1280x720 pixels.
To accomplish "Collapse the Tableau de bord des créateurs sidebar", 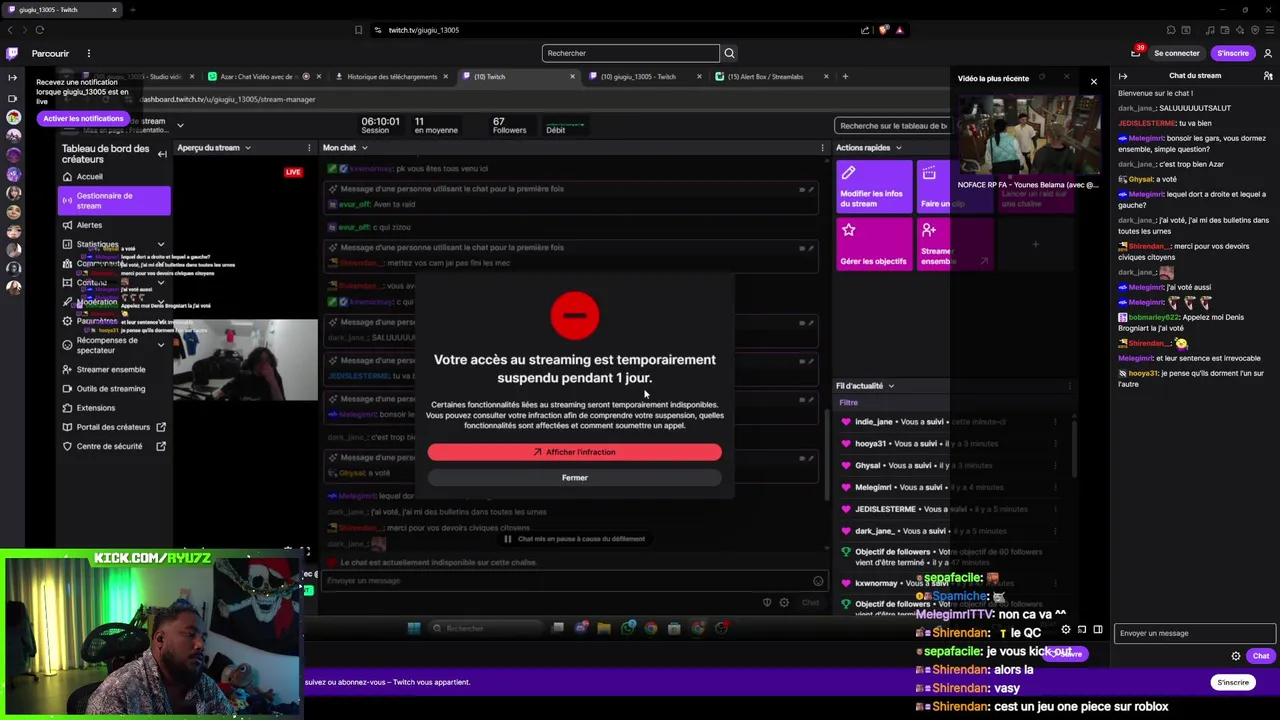I will pos(162,154).
